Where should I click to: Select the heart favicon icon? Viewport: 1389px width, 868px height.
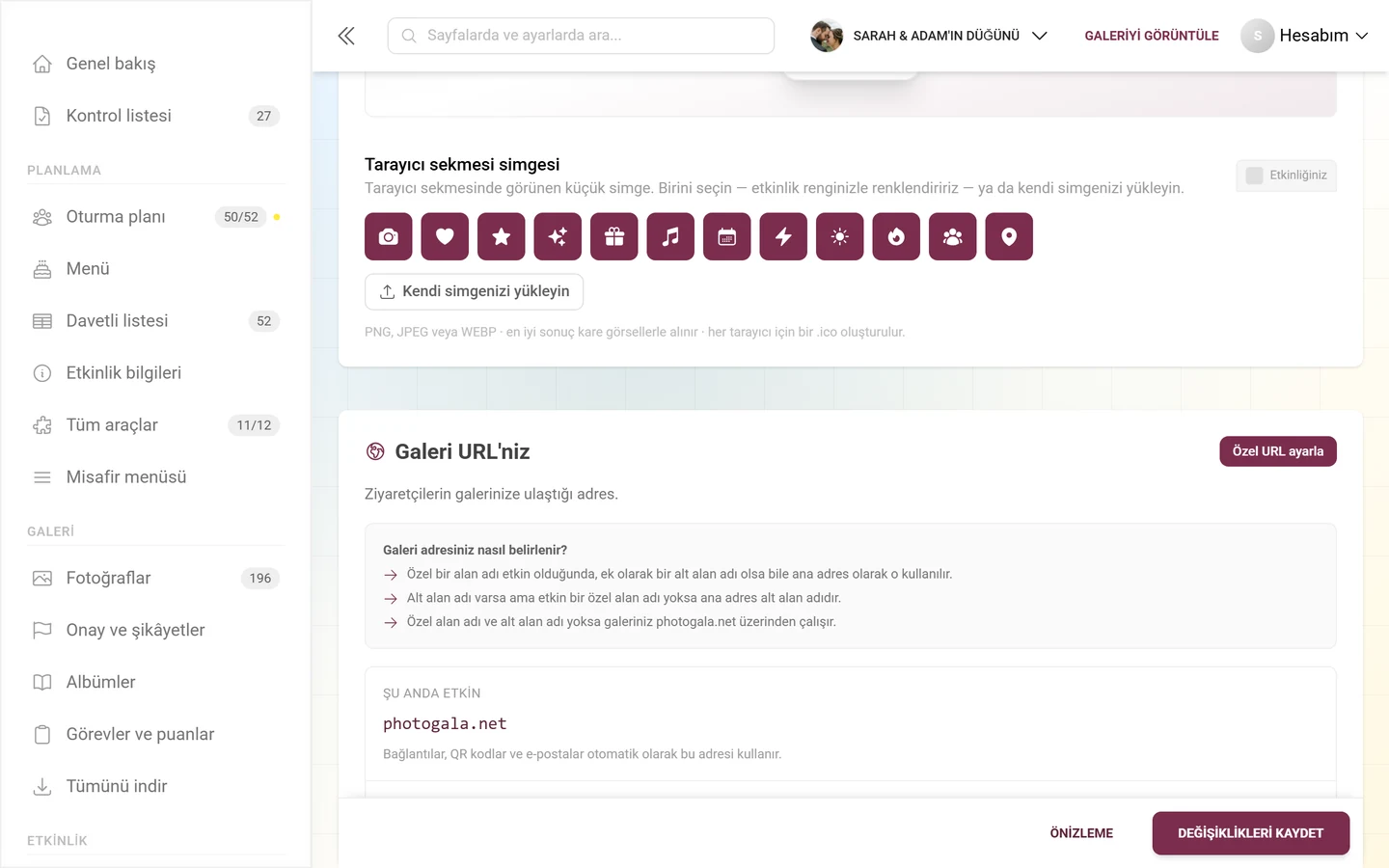pos(445,236)
